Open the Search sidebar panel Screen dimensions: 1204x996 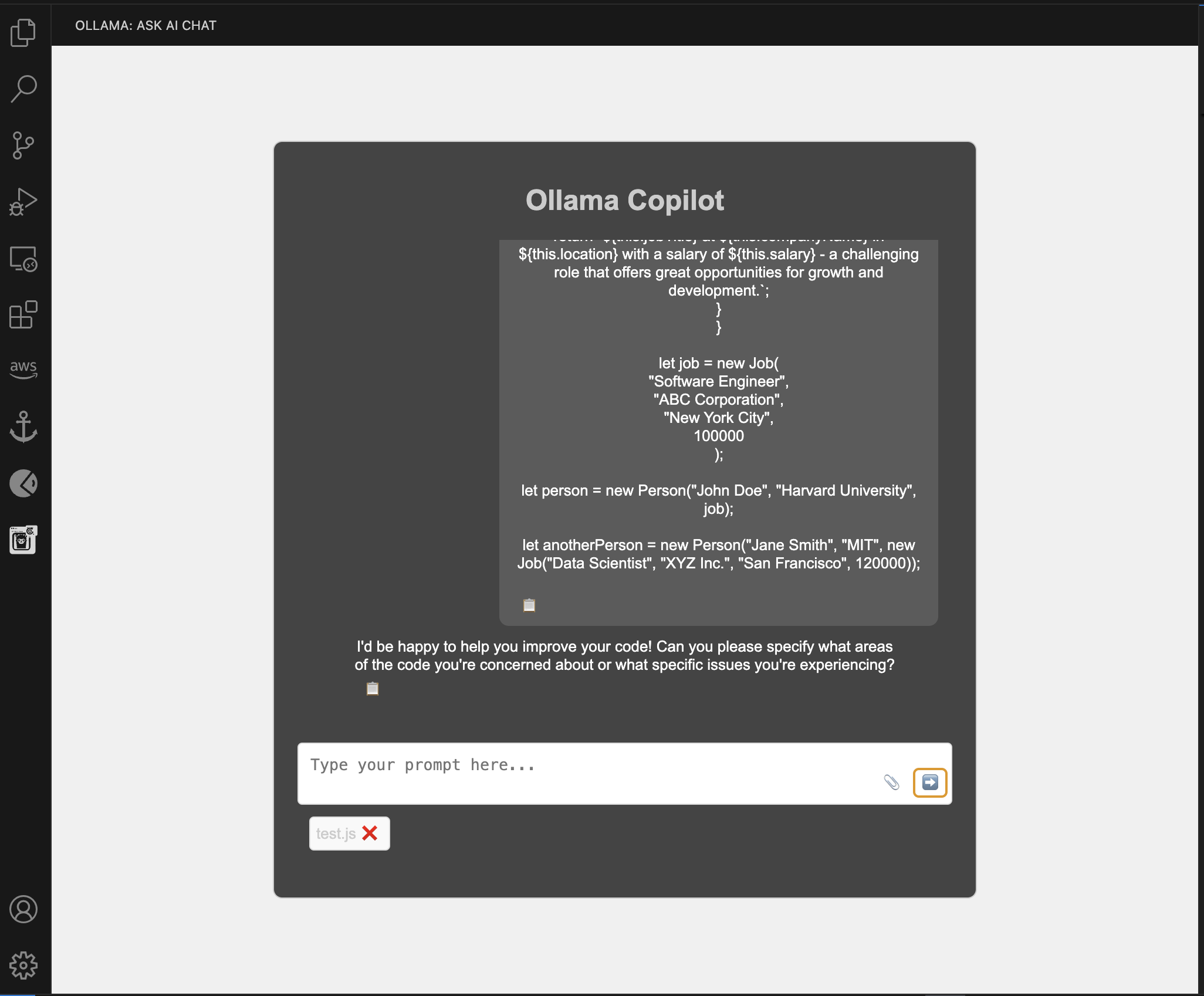[x=23, y=89]
